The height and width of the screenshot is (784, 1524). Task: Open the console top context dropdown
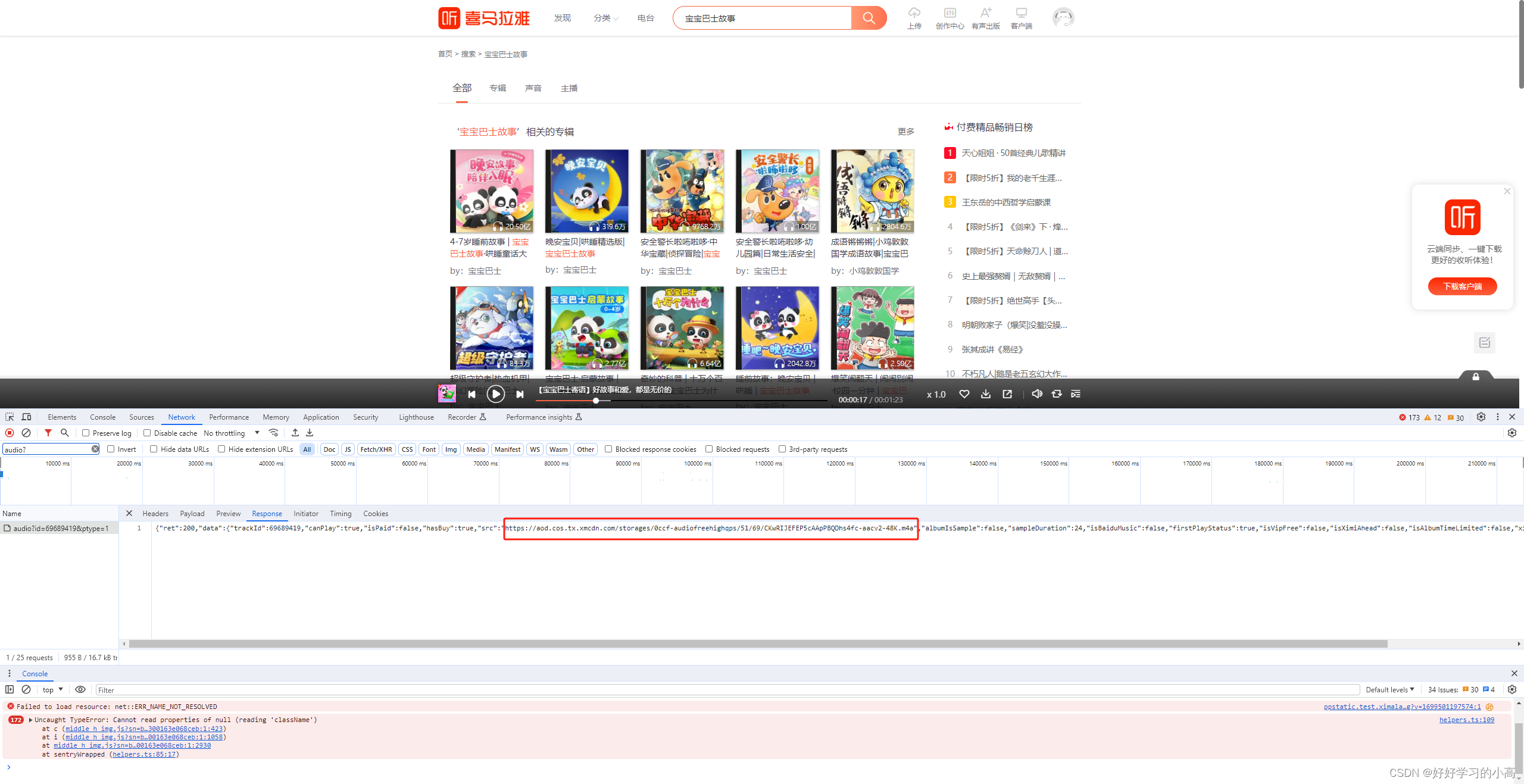pos(52,689)
